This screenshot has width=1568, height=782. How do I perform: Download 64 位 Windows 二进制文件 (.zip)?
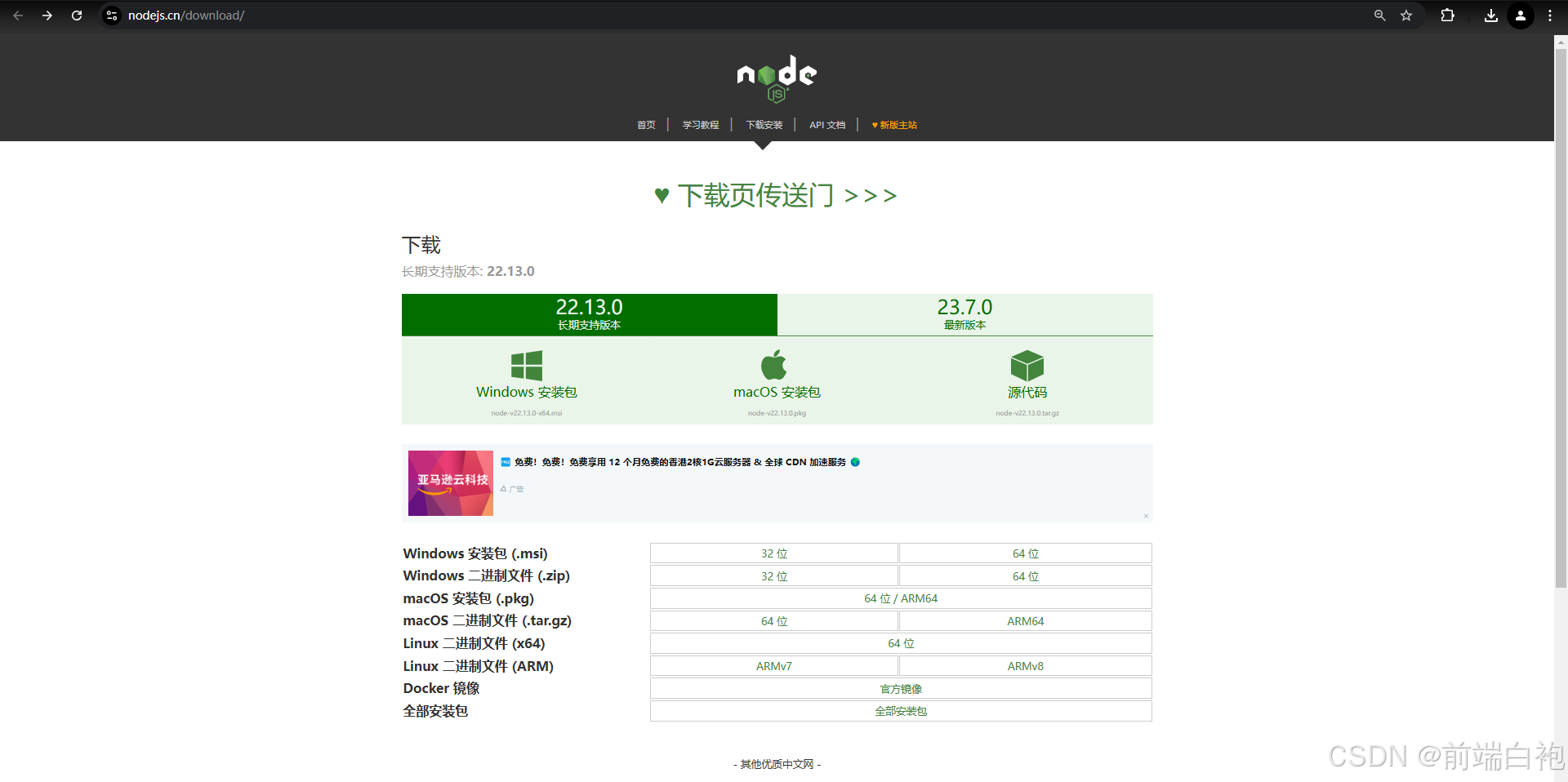coord(1026,576)
